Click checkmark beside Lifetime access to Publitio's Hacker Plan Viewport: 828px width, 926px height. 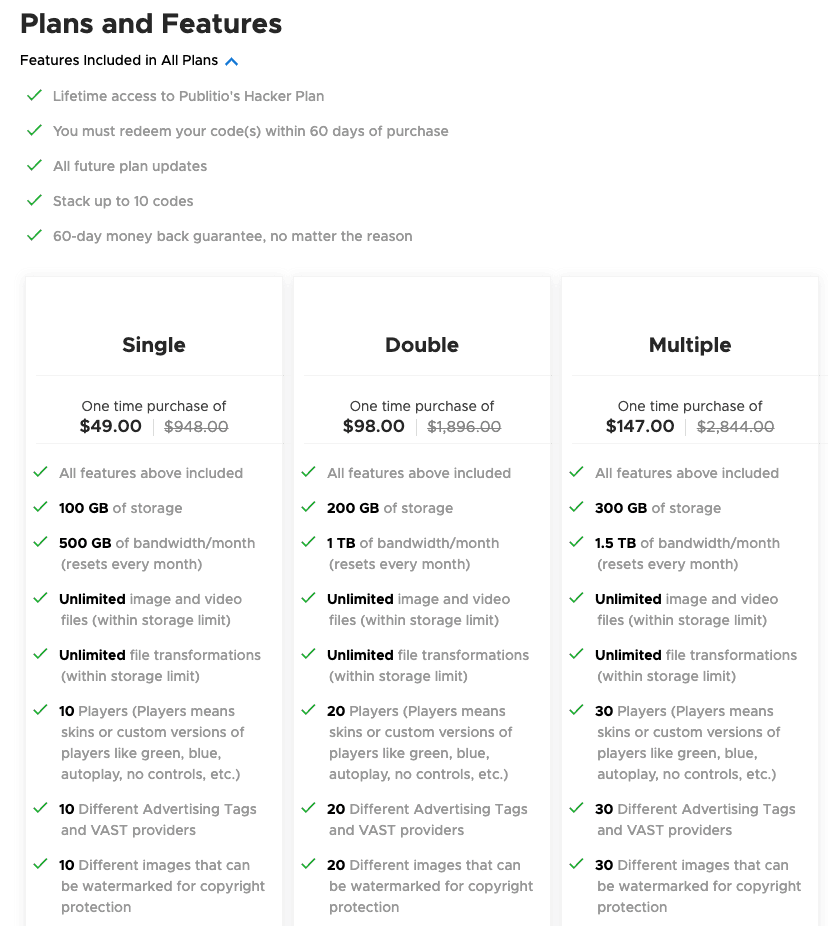(x=34, y=95)
